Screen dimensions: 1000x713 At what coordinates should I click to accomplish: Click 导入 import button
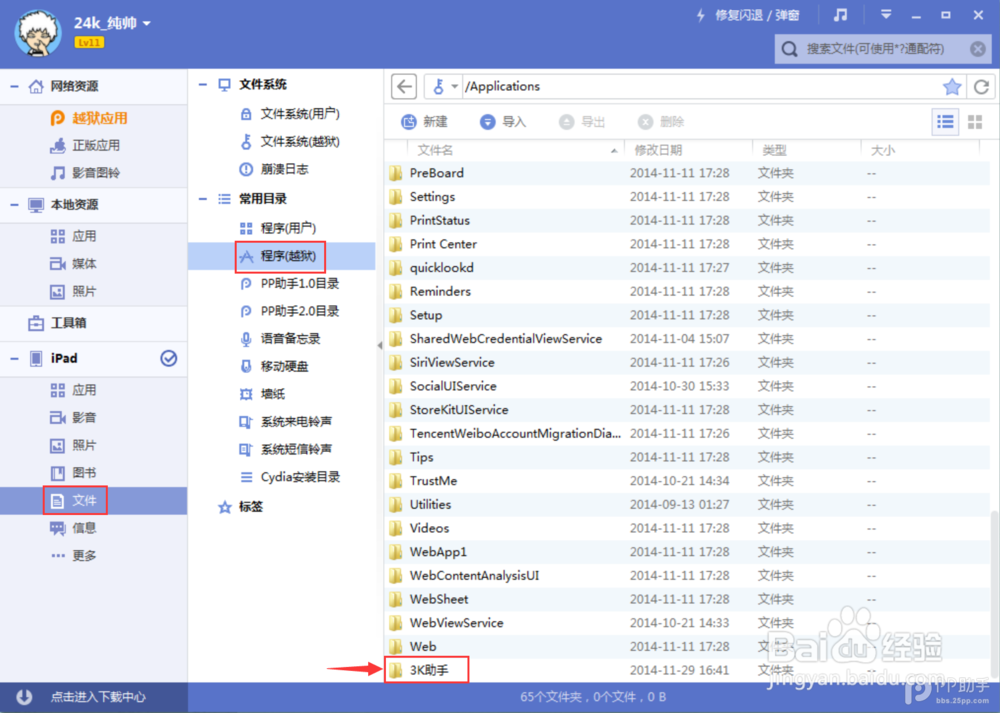click(x=503, y=122)
